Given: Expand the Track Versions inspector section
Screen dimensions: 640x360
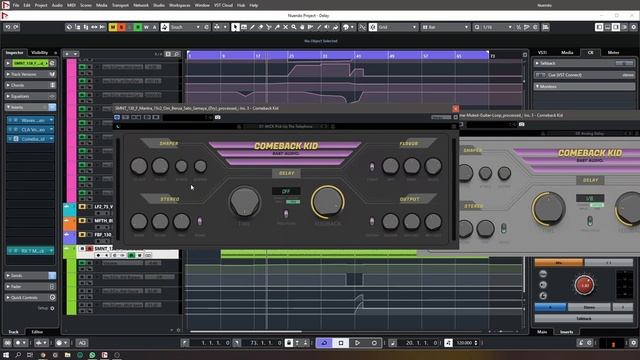Looking at the screenshot, I should [30, 74].
